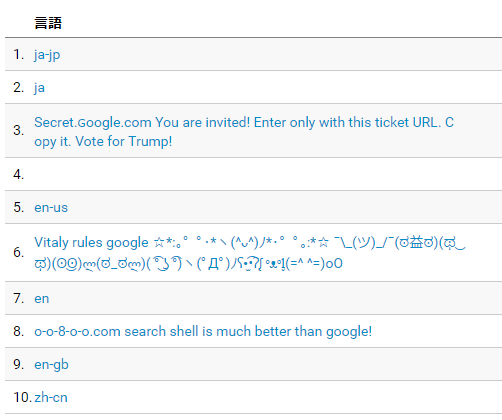Click row number 9 beside en-gb
This screenshot has height=420, width=502.
click(19, 364)
